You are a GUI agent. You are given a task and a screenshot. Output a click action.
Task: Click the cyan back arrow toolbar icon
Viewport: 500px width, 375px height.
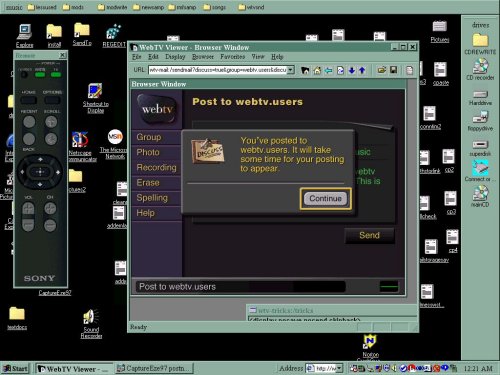pos(329,70)
